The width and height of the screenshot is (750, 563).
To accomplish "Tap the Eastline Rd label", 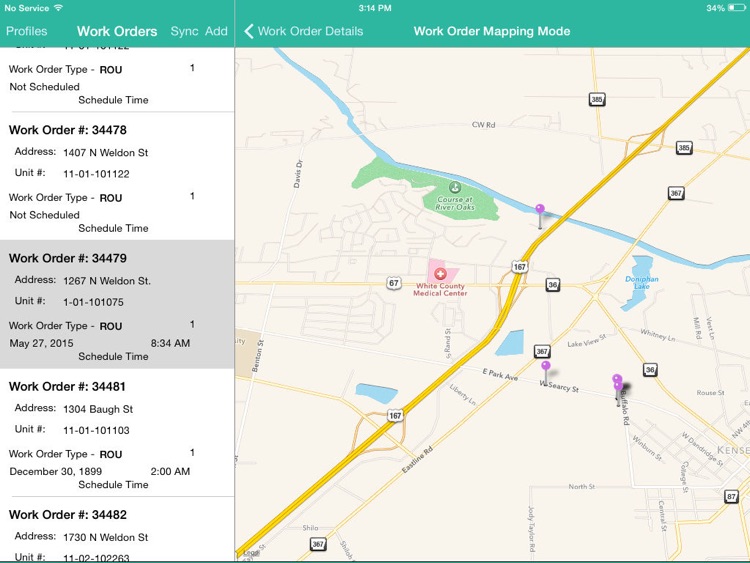I will click(417, 459).
